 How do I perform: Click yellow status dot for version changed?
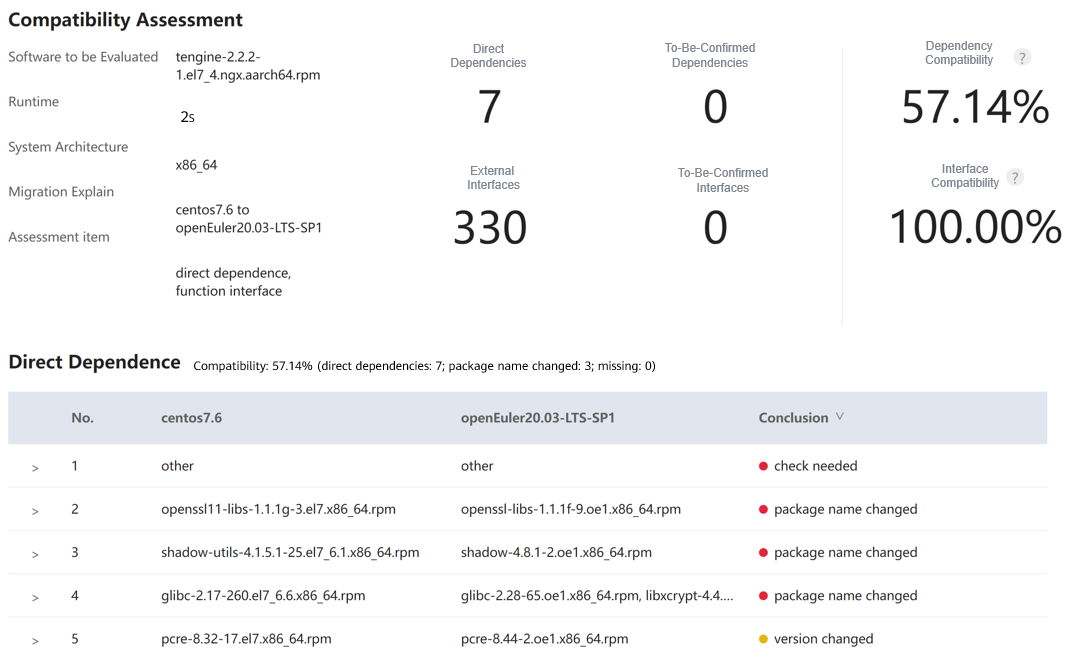(x=763, y=639)
